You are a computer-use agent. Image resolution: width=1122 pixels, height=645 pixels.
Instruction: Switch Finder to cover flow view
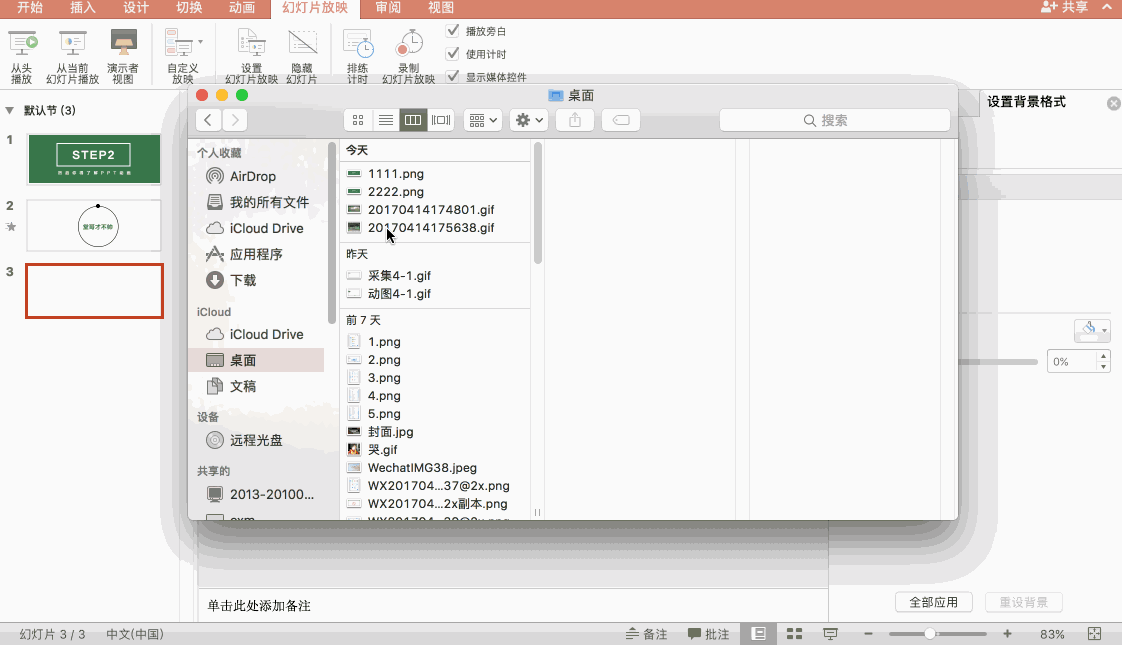tap(441, 120)
